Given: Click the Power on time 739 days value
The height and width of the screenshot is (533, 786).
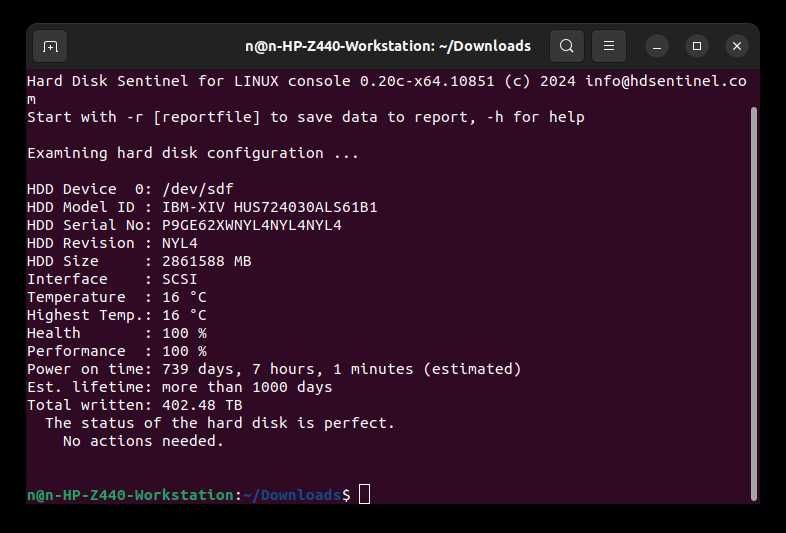Looking at the screenshot, I should tap(341, 370).
